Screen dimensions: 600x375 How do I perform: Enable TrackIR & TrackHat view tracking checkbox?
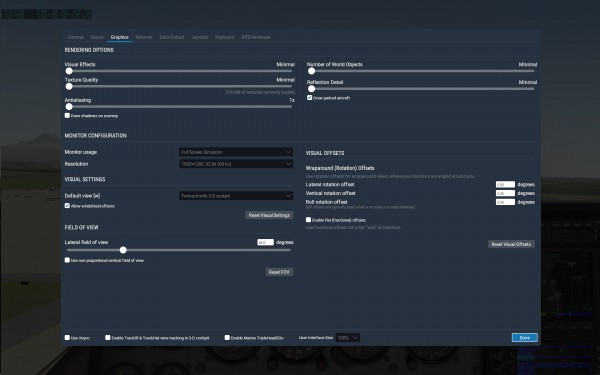(108, 338)
